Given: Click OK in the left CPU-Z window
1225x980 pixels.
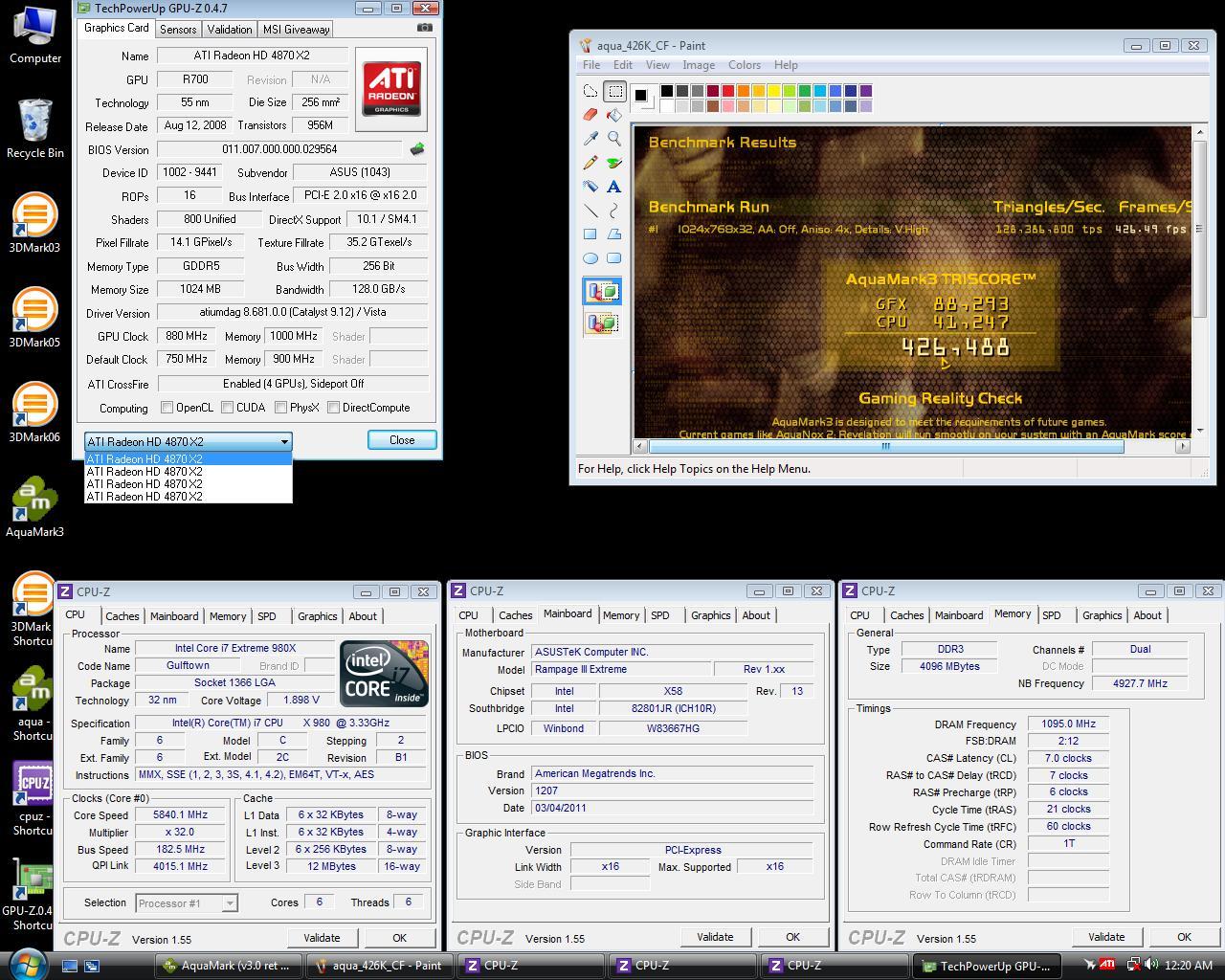Looking at the screenshot, I should (399, 938).
